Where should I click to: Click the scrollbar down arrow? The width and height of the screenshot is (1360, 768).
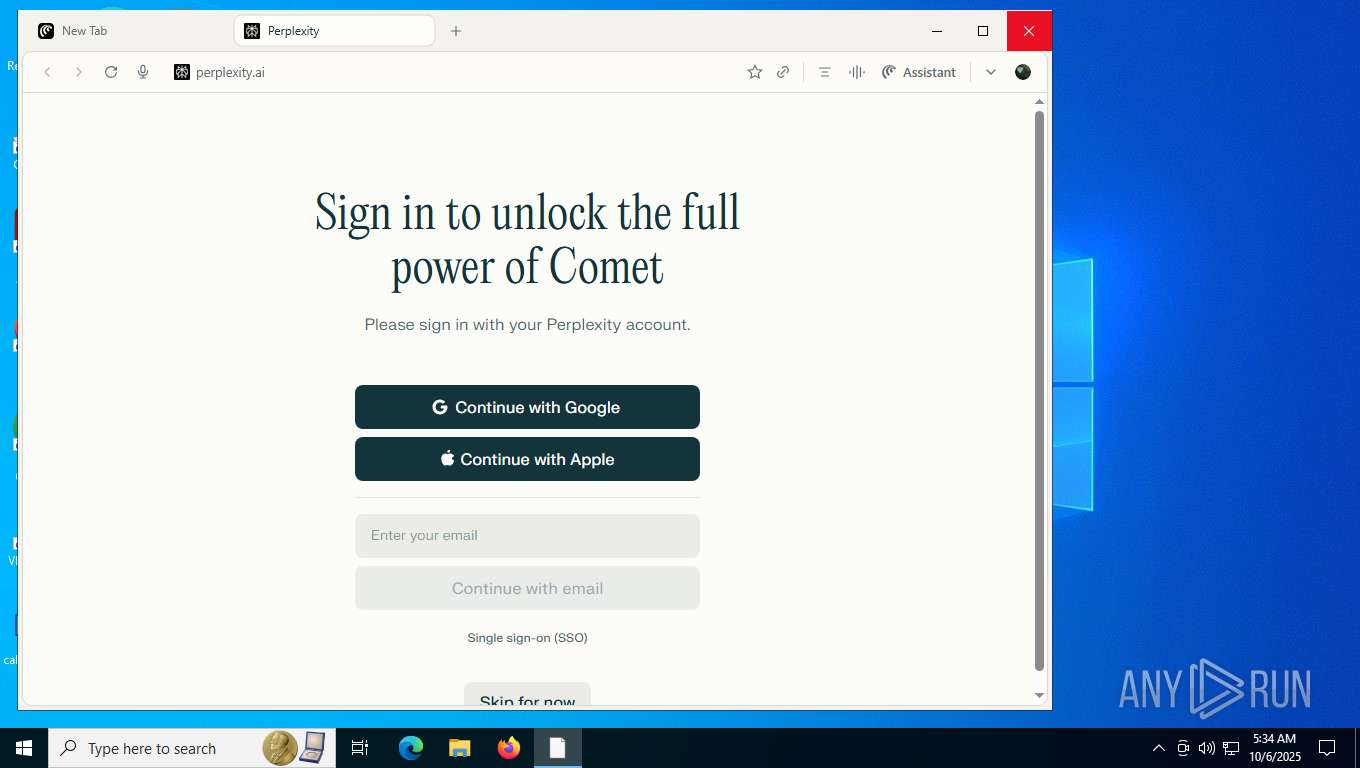point(1039,695)
